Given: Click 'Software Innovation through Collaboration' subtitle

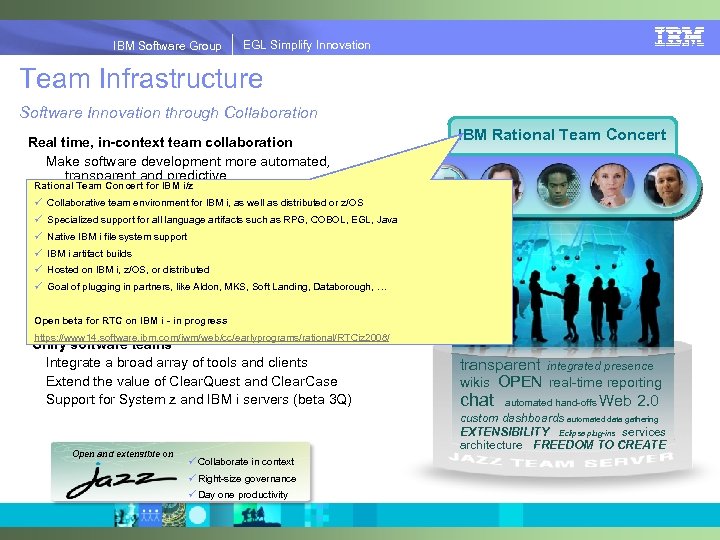Looking at the screenshot, I should [169, 112].
